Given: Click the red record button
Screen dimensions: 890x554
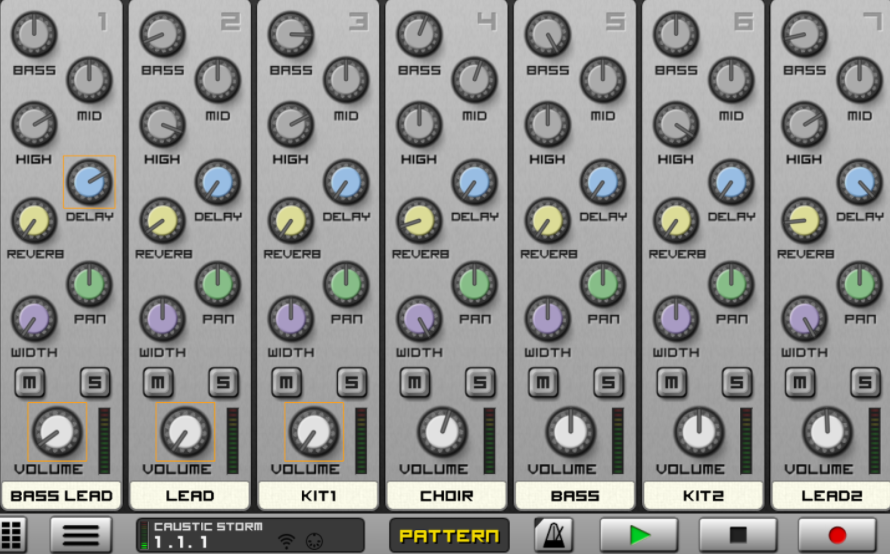Looking at the screenshot, I should pyautogui.click(x=837, y=535).
